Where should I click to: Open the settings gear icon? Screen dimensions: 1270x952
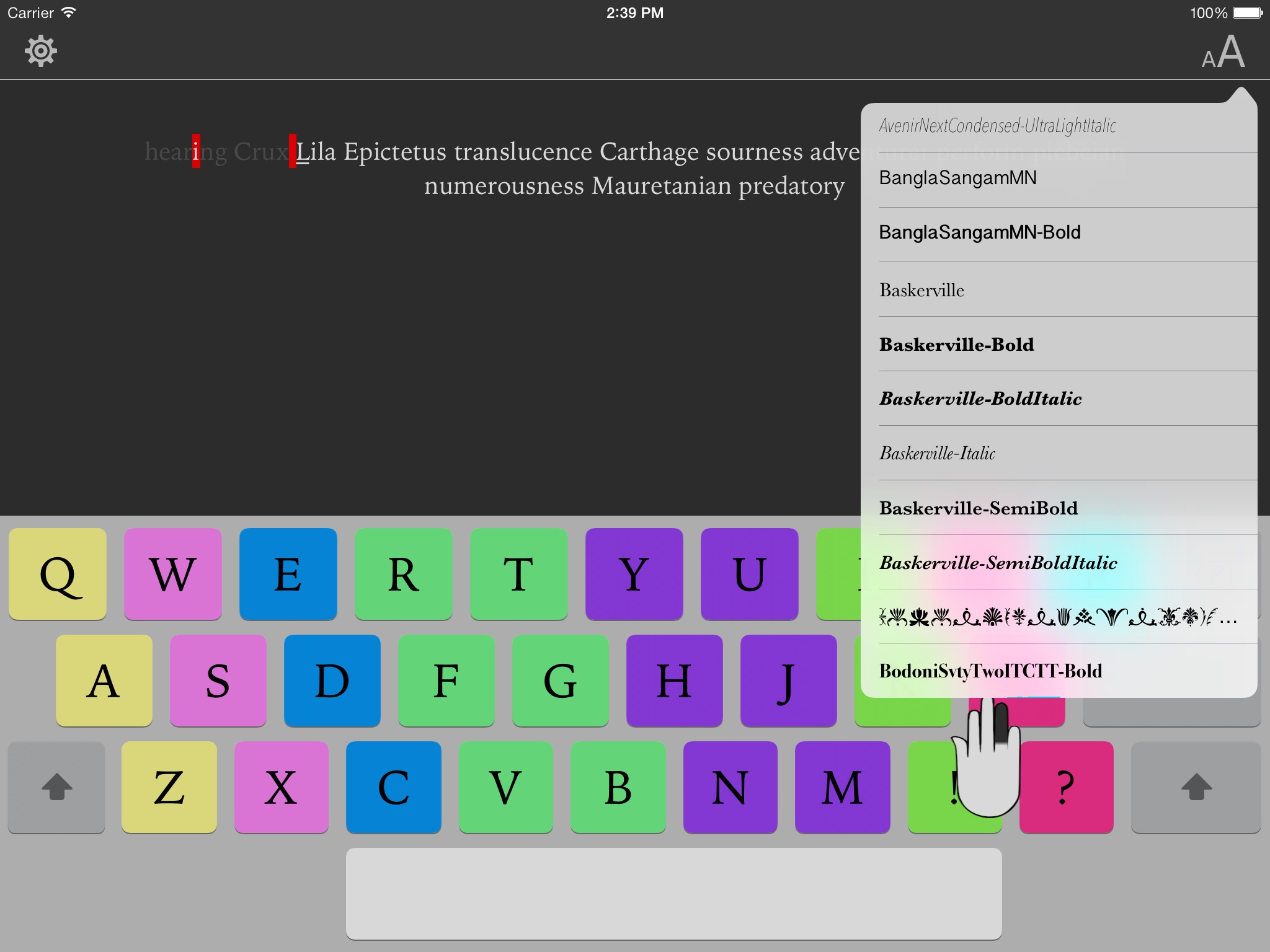(x=41, y=51)
